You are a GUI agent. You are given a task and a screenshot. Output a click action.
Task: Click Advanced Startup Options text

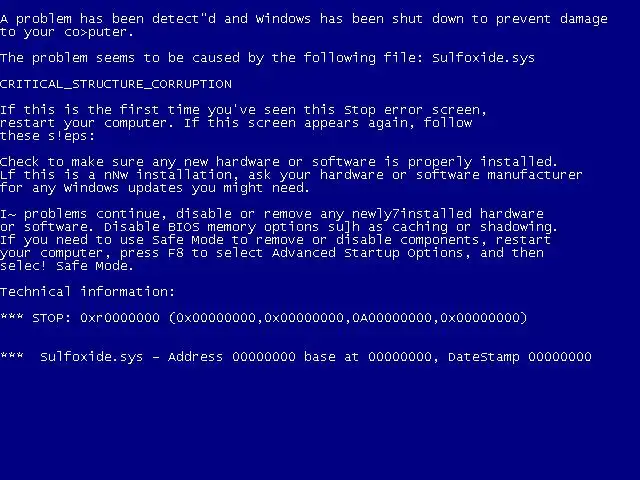click(367, 253)
